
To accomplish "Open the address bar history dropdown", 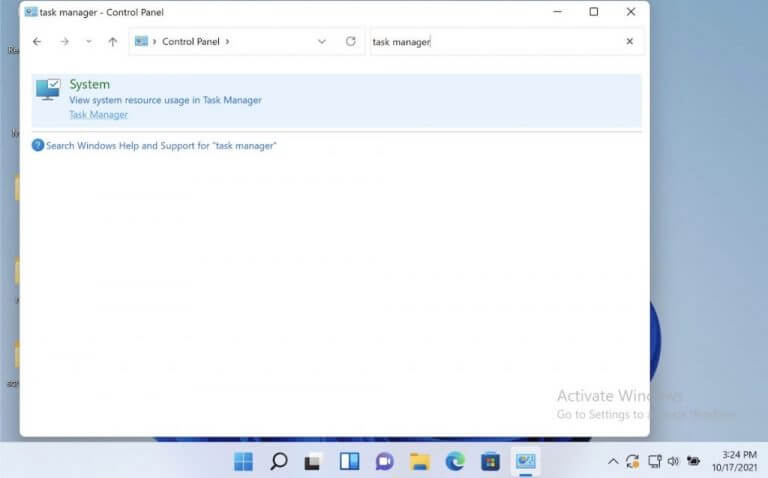I will click(322, 42).
